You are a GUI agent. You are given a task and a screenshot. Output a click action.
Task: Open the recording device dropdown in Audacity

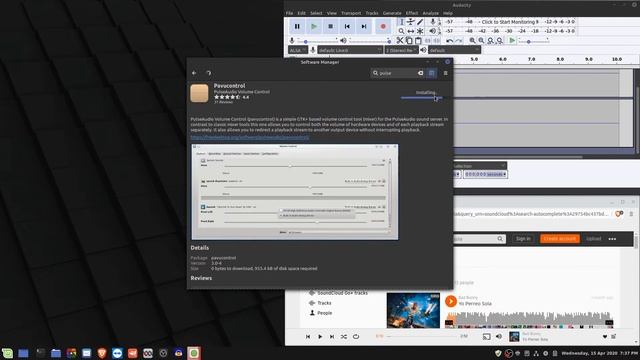(350, 50)
